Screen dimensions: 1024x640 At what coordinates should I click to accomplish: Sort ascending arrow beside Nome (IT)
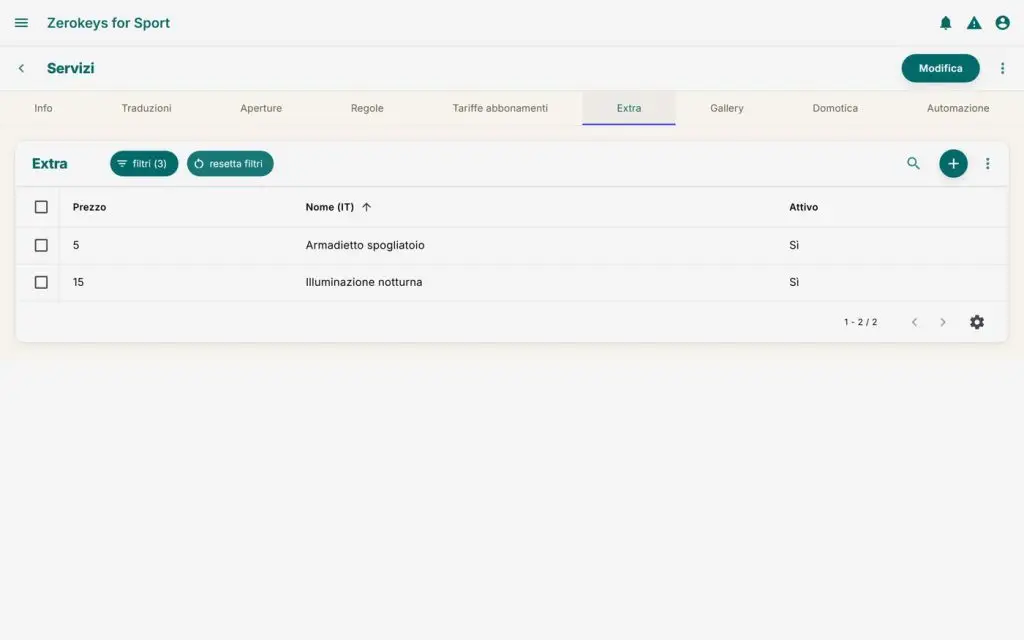[366, 207]
